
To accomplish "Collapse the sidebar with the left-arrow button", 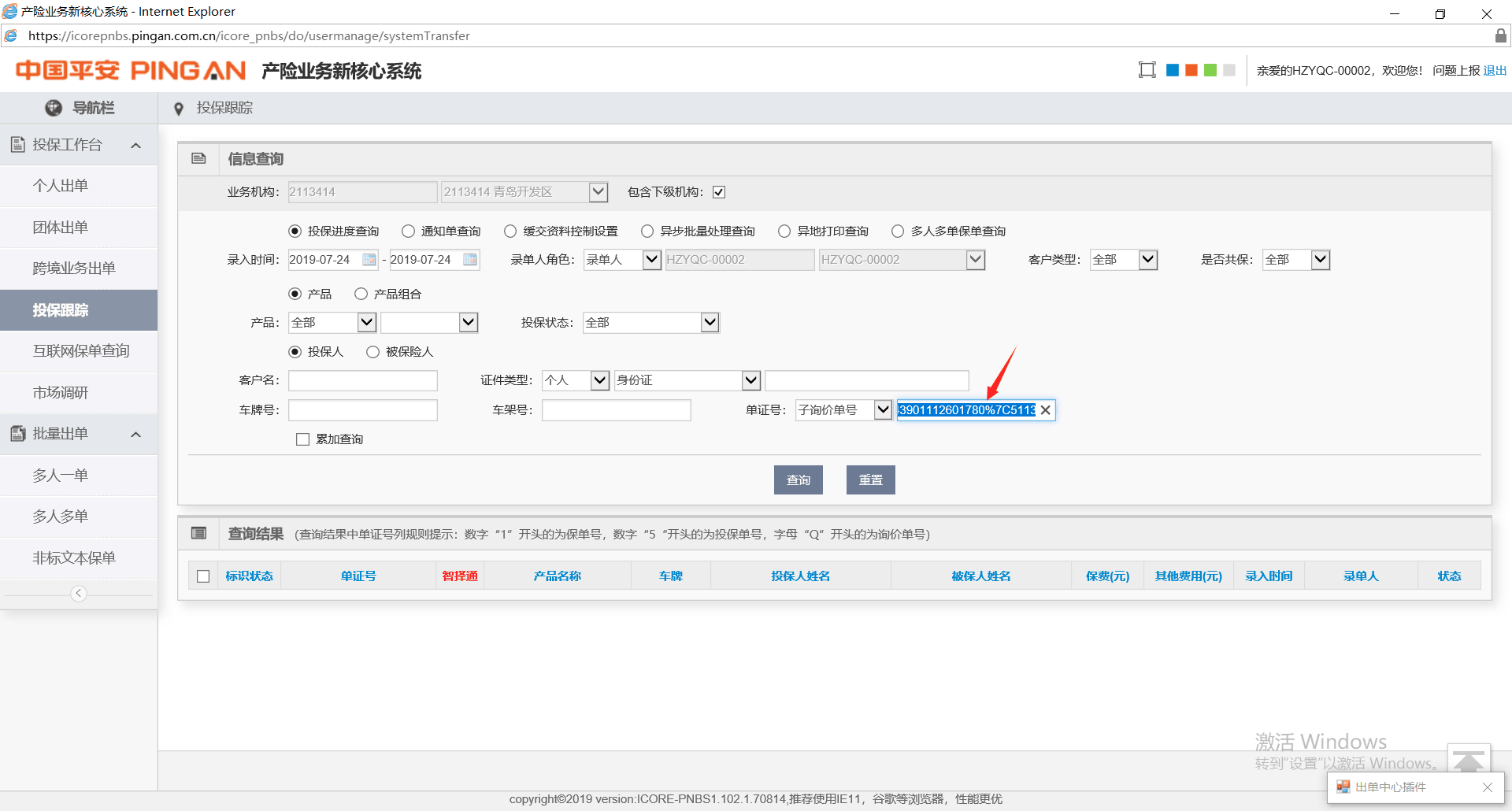I will click(79, 594).
